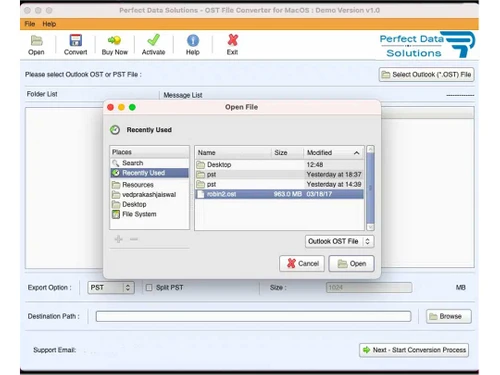Sort files by Name column header

(233, 153)
